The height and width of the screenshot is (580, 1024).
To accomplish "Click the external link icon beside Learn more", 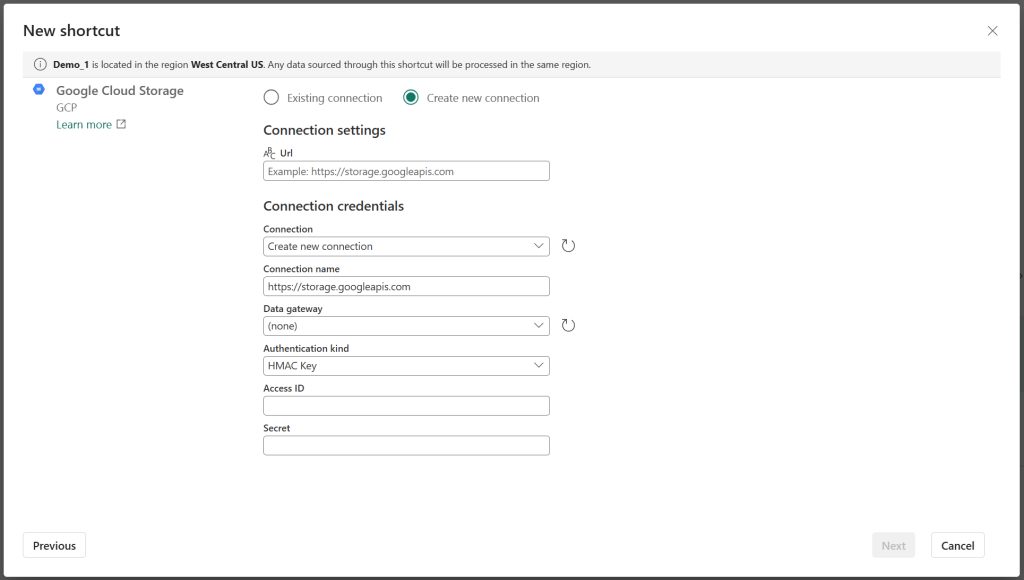I will pyautogui.click(x=121, y=124).
